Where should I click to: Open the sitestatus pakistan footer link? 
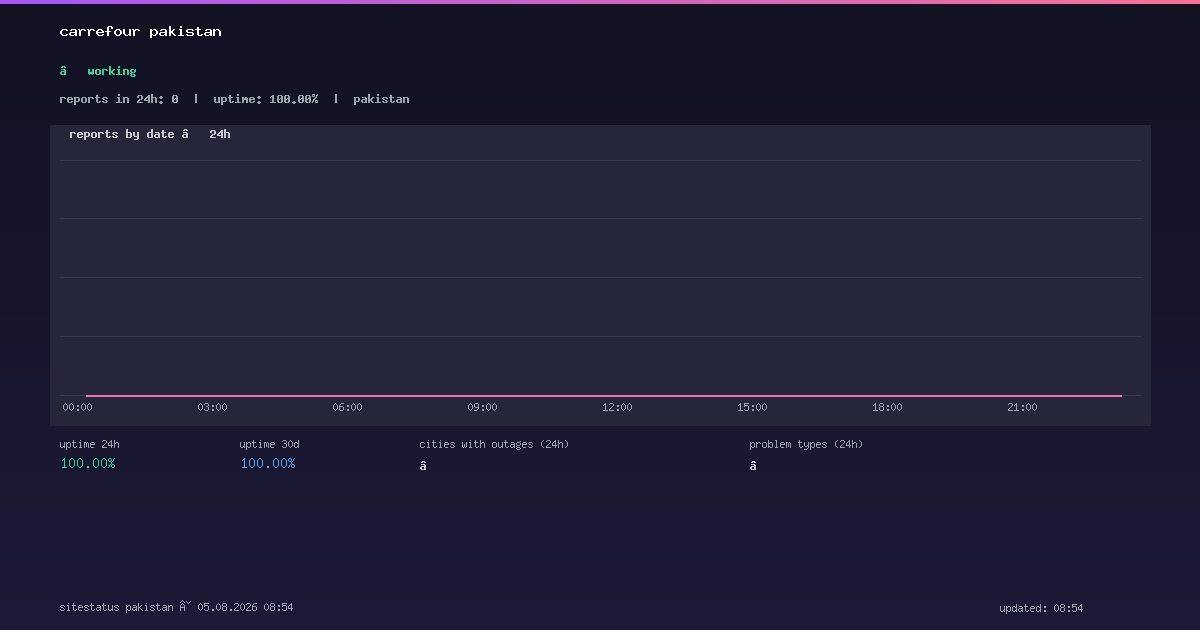[116, 607]
